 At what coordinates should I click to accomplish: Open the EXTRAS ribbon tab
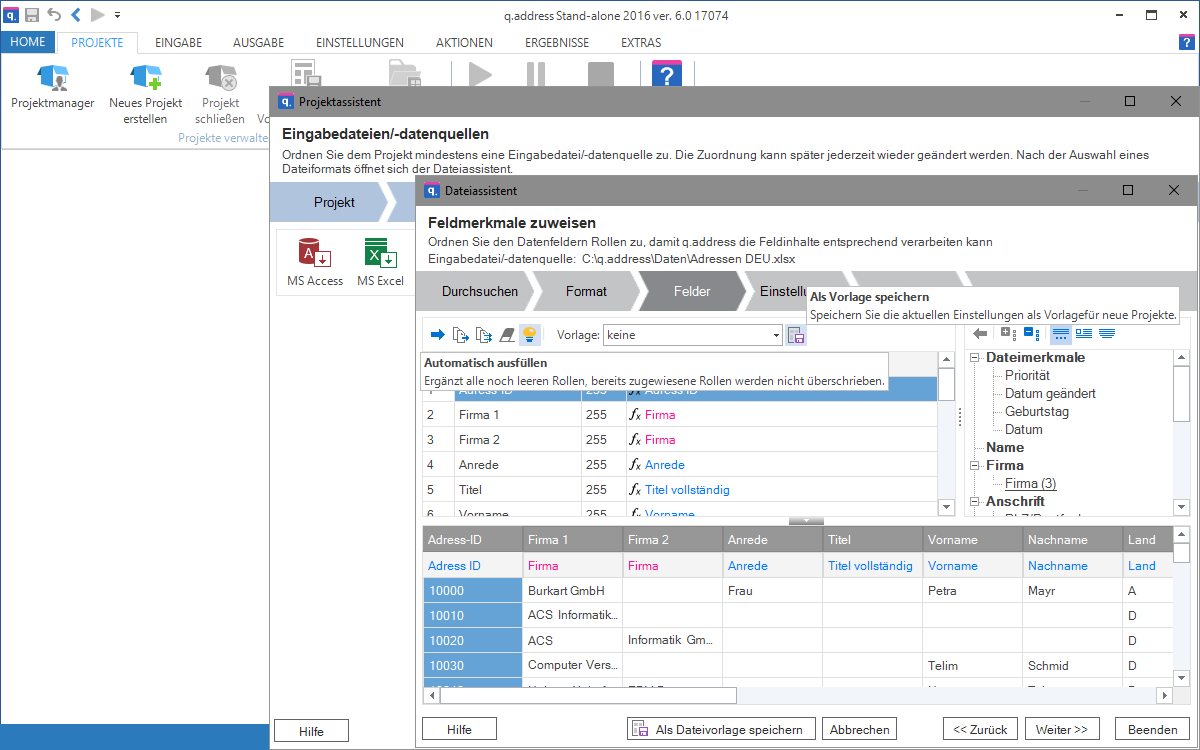pos(641,43)
